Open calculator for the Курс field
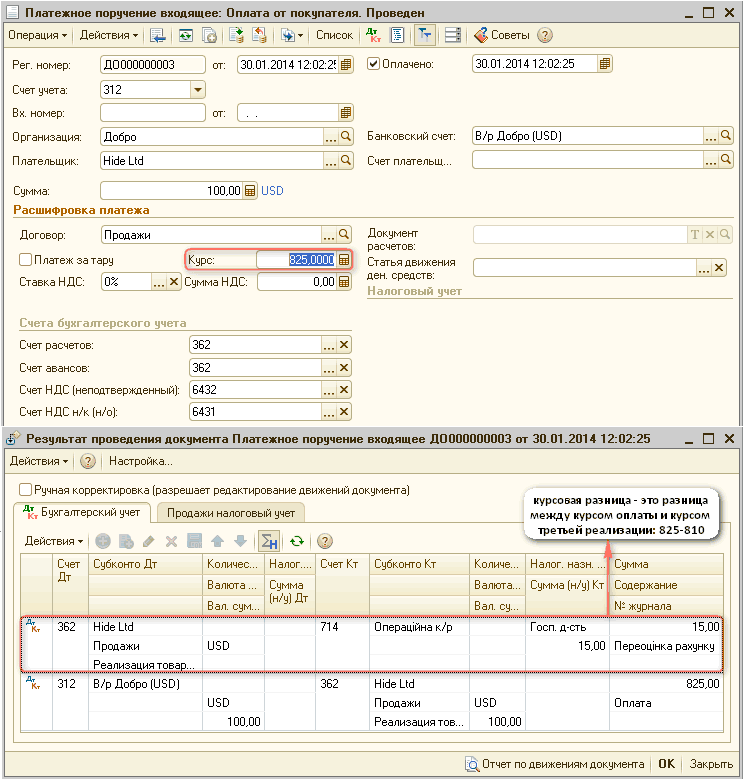 (x=344, y=260)
